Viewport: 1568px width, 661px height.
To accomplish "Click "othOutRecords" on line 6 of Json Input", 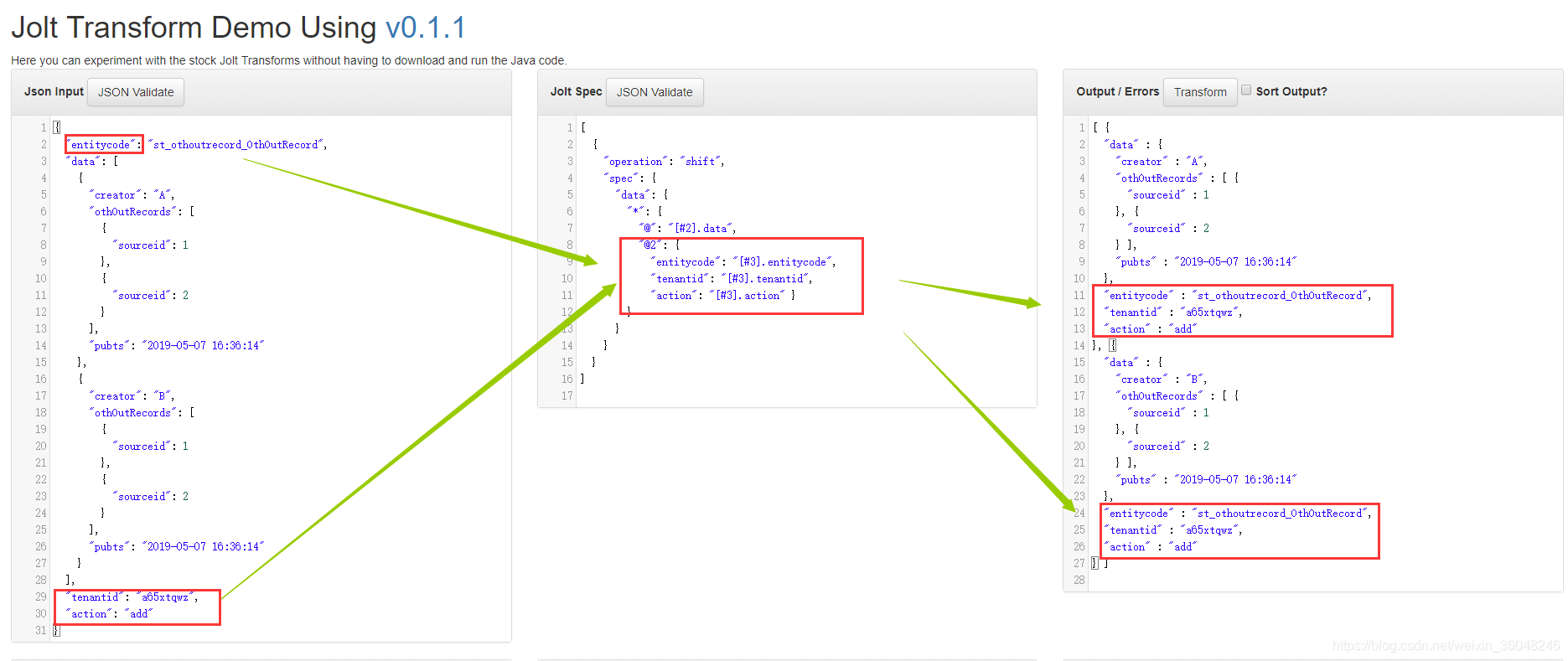I will point(142,212).
